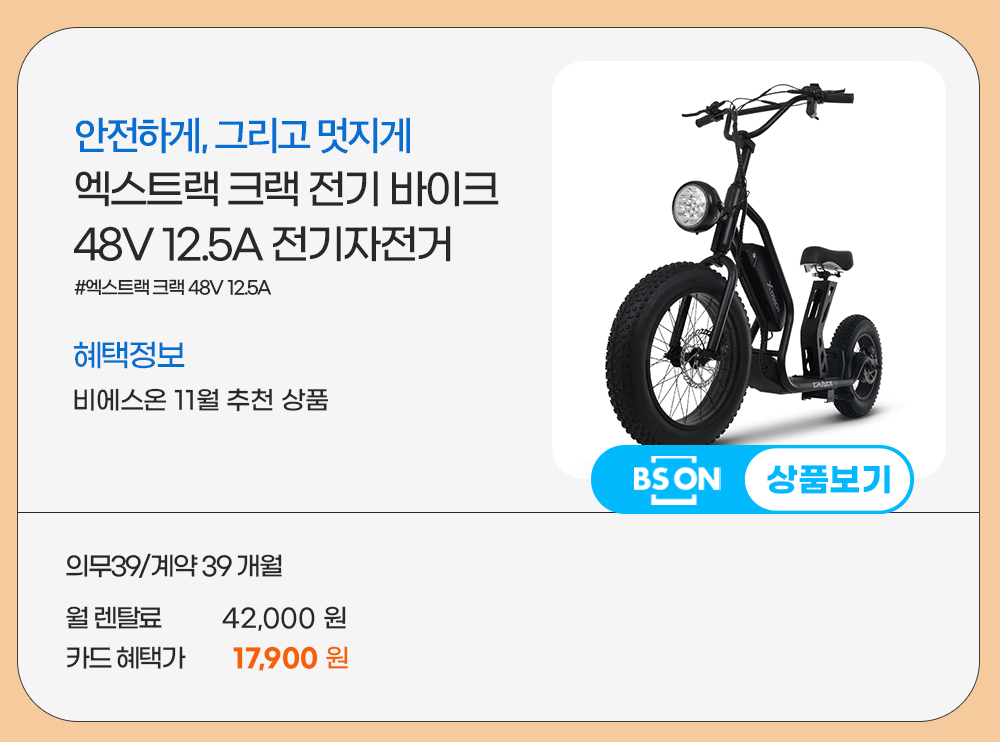Click the 48V 12.5A 전기자전거 title line

[263, 245]
